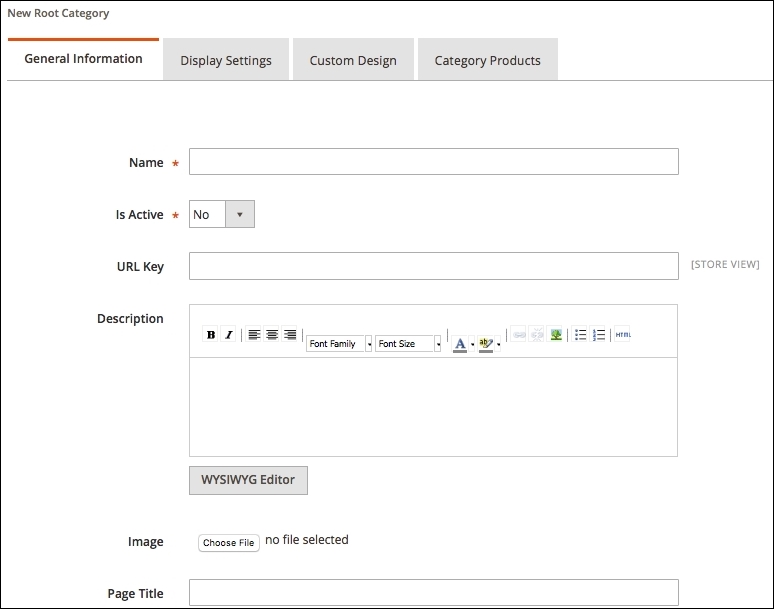The image size is (774, 609).
Task: Insert a numbered list
Action: click(598, 335)
